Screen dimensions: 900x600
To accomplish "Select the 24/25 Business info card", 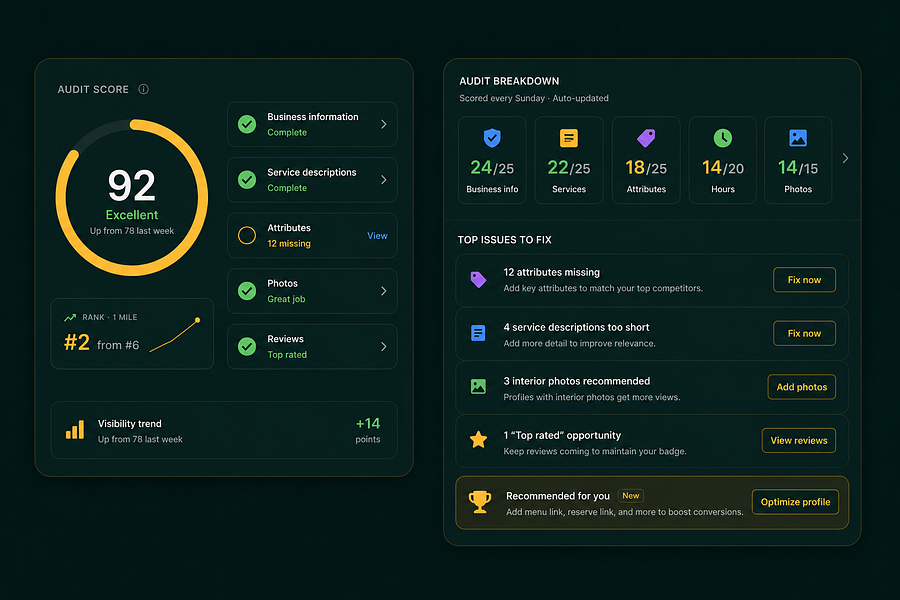I will pos(492,160).
